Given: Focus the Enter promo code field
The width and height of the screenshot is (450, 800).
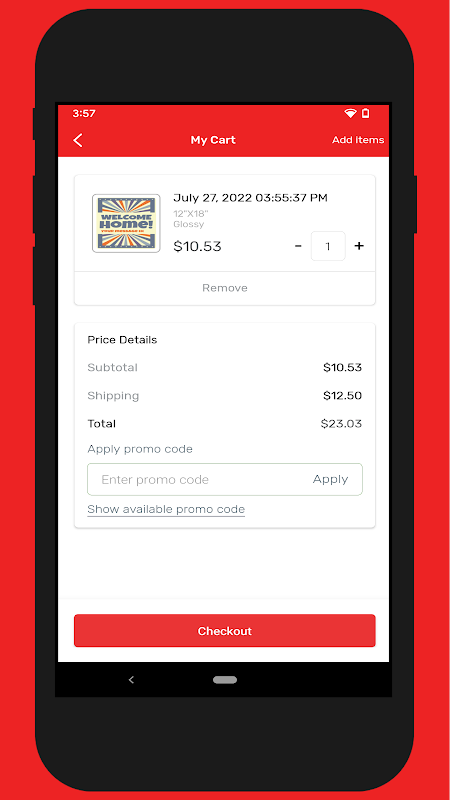Looking at the screenshot, I should coord(196,480).
